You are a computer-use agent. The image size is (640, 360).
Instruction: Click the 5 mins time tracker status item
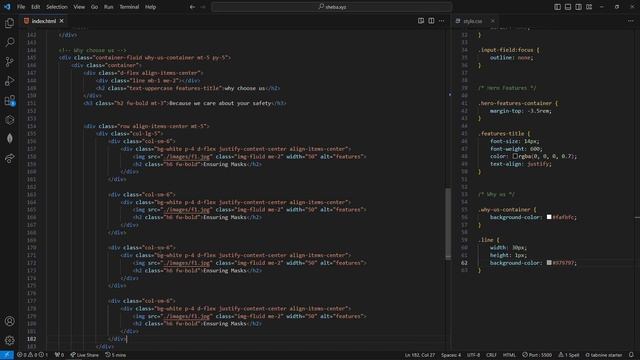click(x=116, y=355)
